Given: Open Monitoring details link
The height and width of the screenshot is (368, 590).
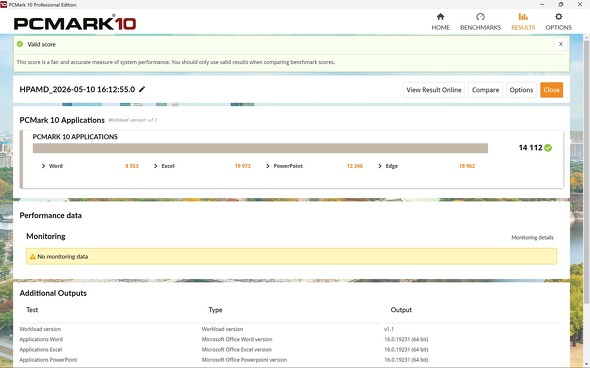Looking at the screenshot, I should point(532,237).
